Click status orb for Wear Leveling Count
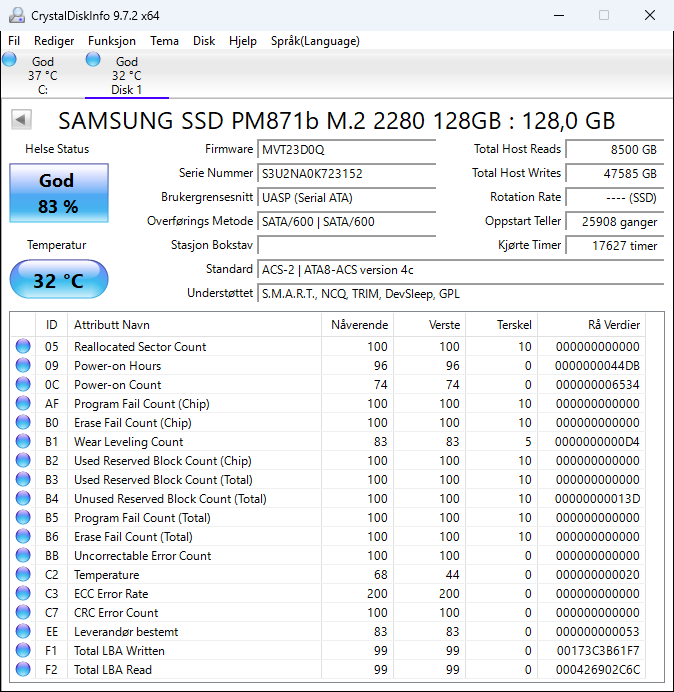Image resolution: width=674 pixels, height=692 pixels. pyautogui.click(x=23, y=441)
